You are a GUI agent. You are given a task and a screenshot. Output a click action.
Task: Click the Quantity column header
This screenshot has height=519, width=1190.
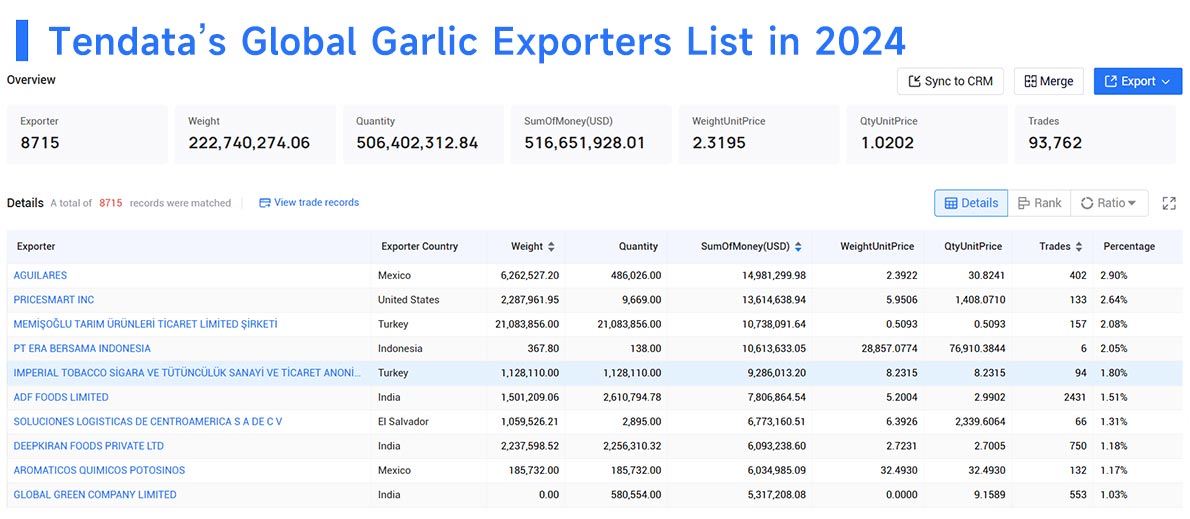click(x=638, y=247)
